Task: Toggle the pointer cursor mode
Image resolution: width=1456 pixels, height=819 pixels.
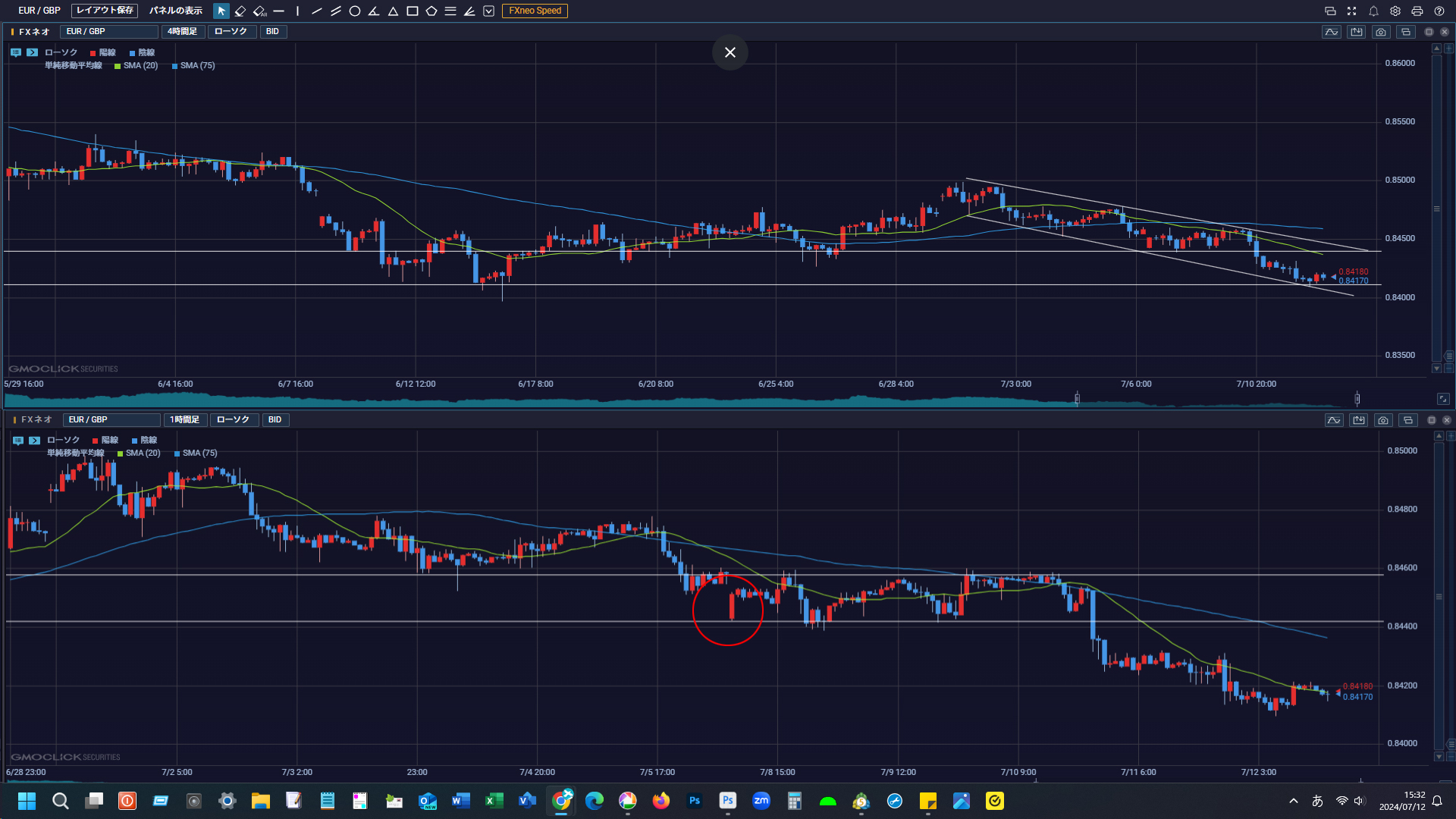Action: coord(221,11)
